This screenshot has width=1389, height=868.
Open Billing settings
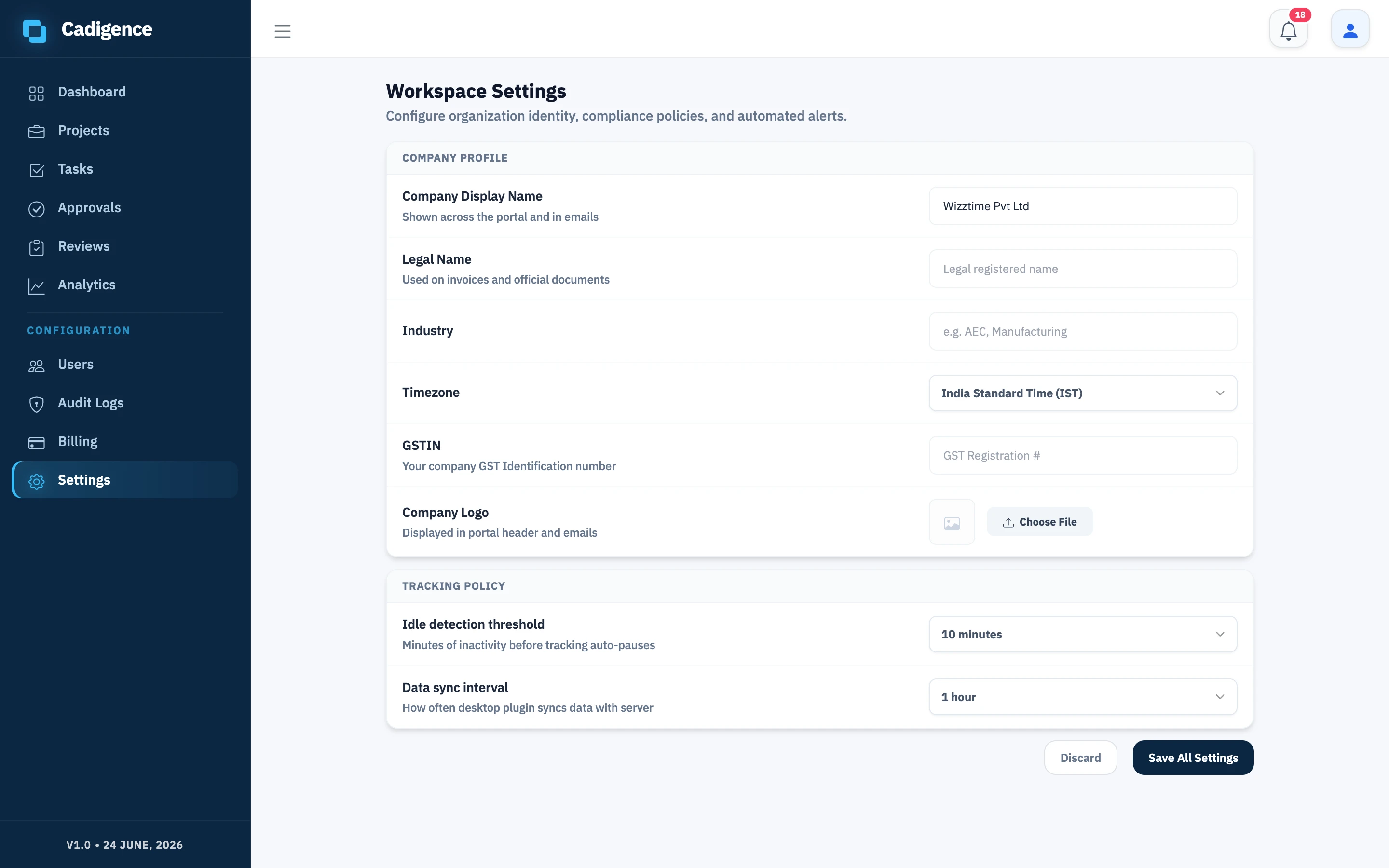click(124, 441)
